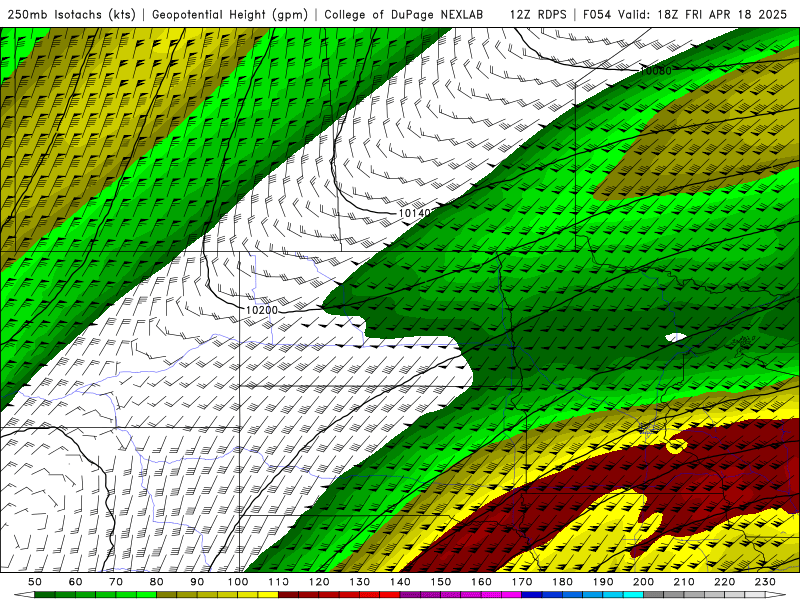Click the 'F054' forecast hour label

597,15
